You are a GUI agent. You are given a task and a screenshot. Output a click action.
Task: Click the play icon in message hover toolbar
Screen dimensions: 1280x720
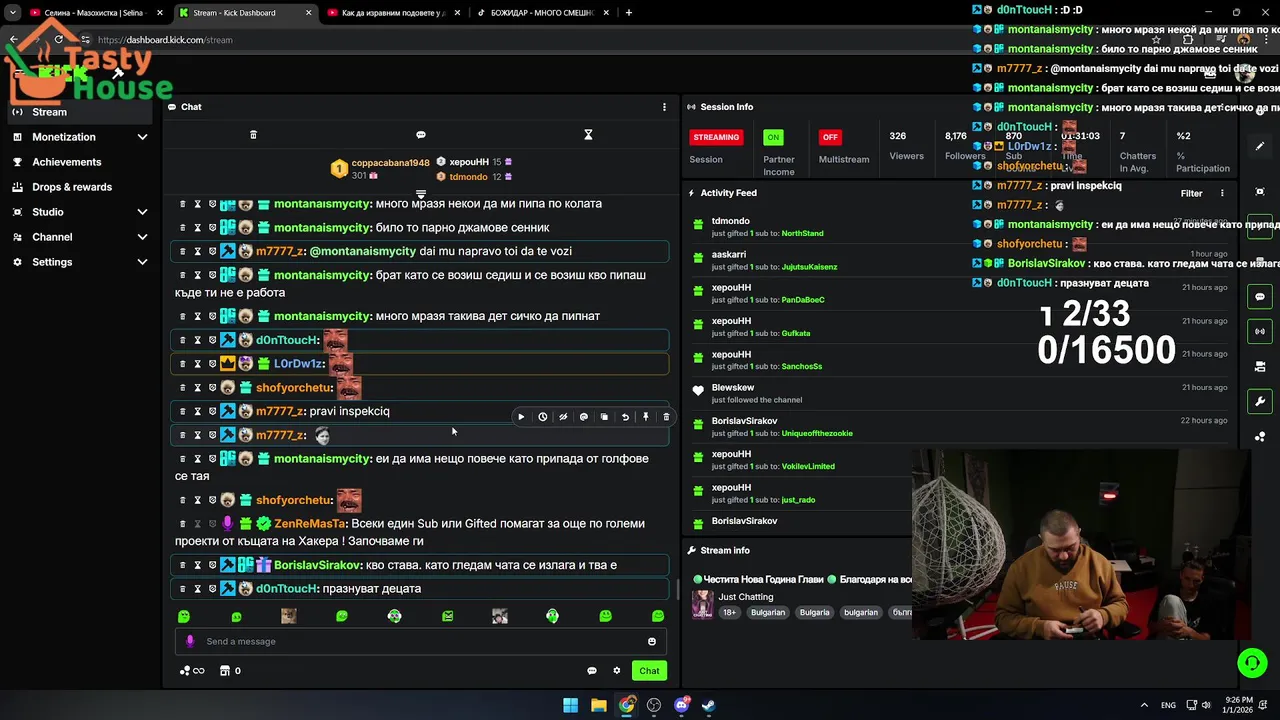click(x=521, y=417)
